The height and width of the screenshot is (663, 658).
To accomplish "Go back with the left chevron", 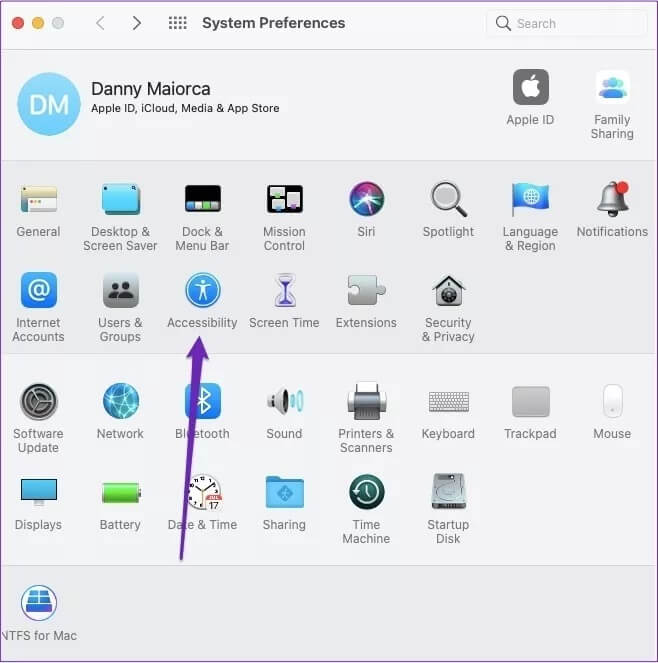I will click(x=100, y=23).
